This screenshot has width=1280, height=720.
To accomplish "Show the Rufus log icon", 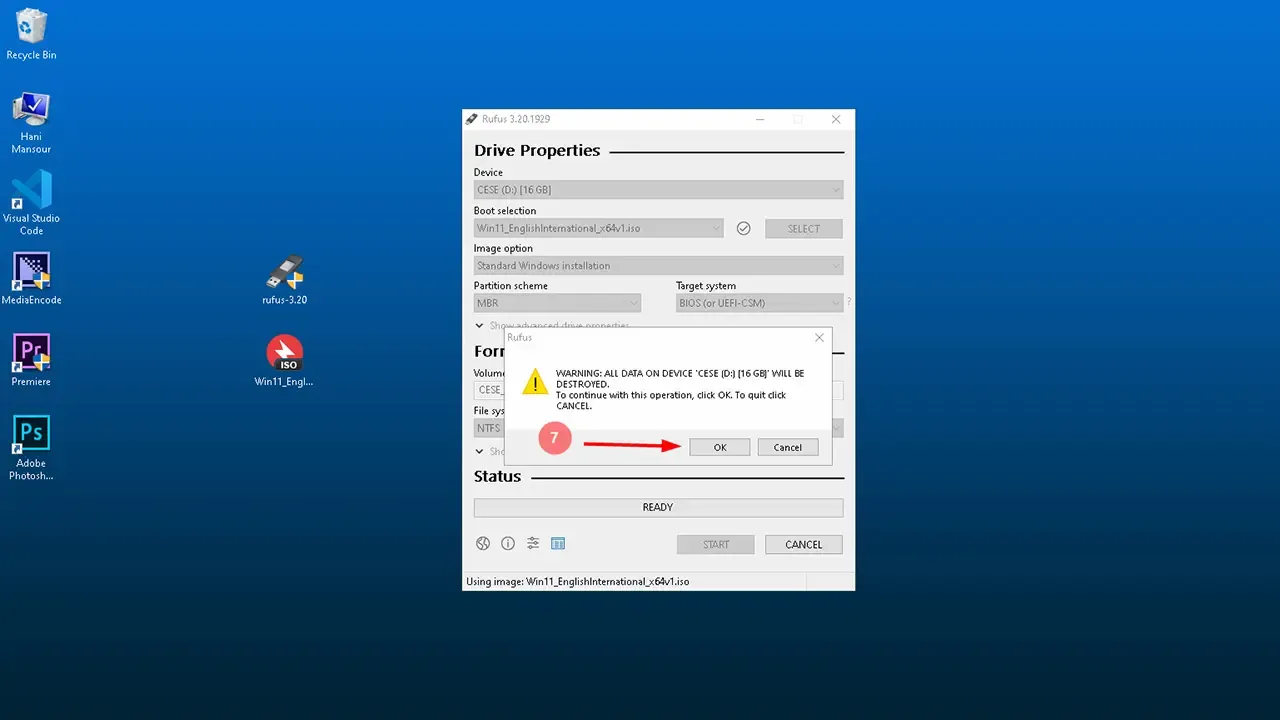I will (558, 543).
